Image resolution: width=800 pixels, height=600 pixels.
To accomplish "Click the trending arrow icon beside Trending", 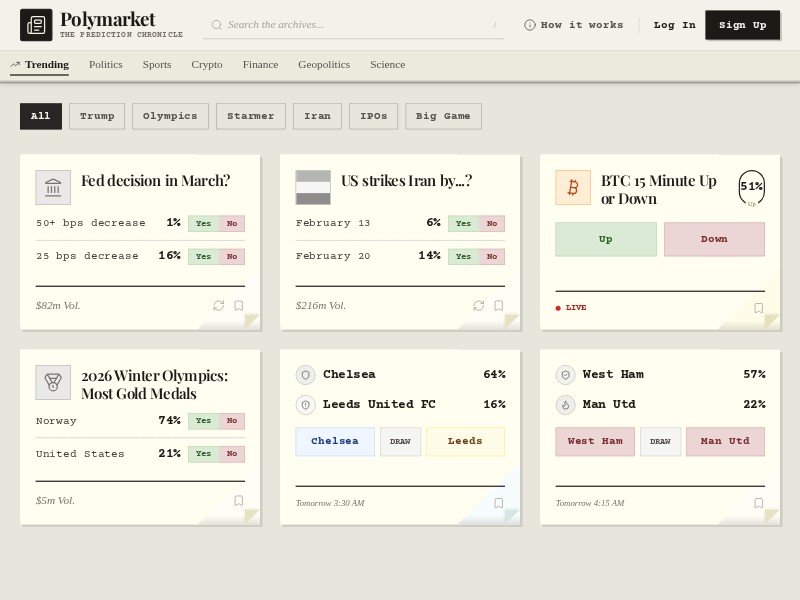I will tap(13, 63).
